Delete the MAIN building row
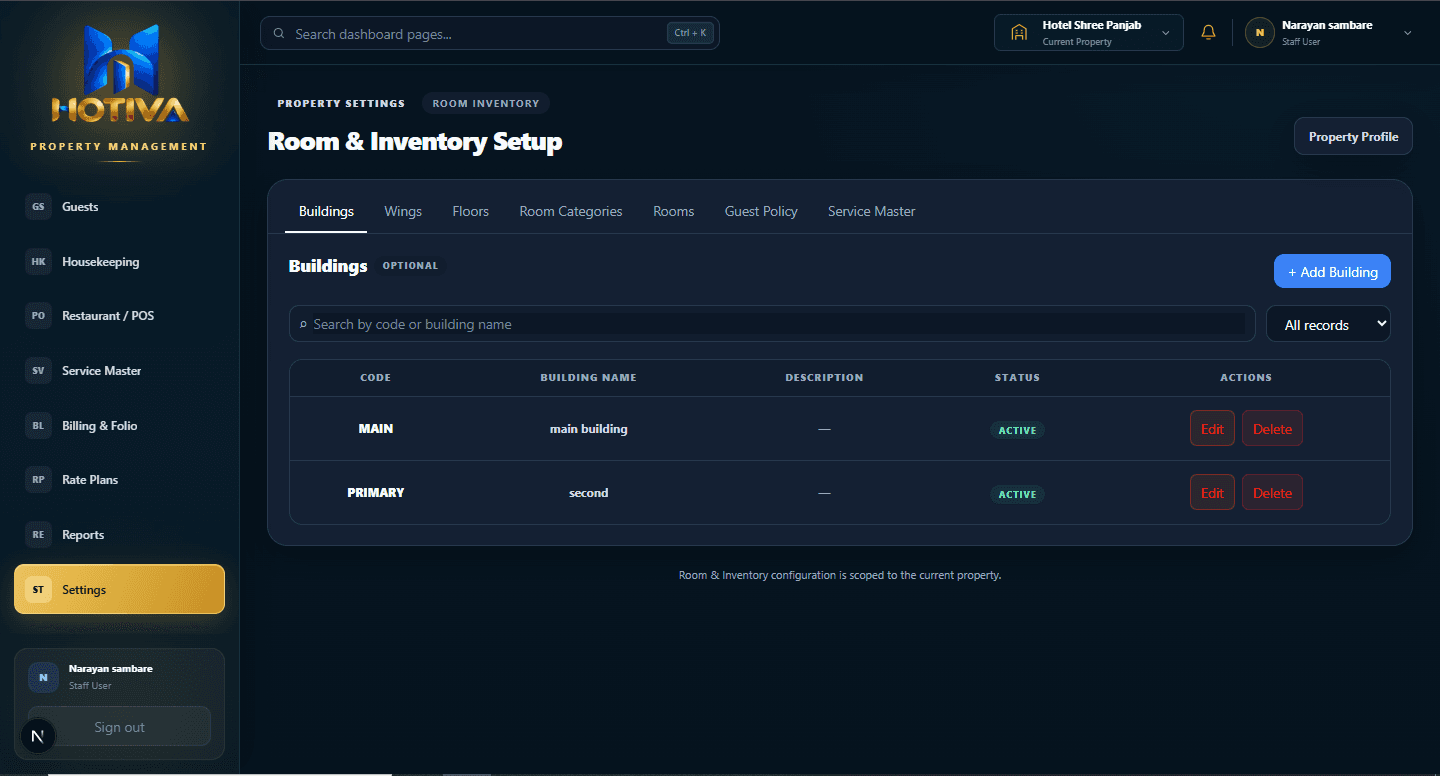 click(x=1272, y=428)
